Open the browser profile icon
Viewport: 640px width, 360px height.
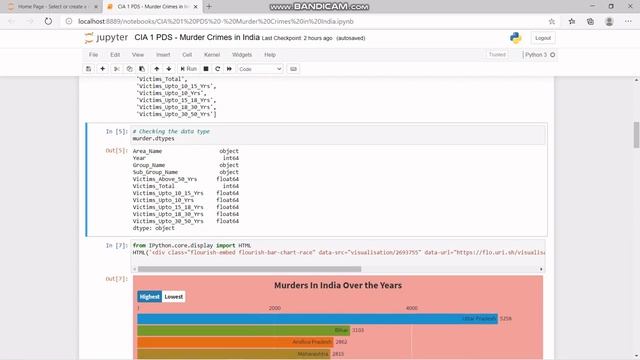(x=609, y=22)
